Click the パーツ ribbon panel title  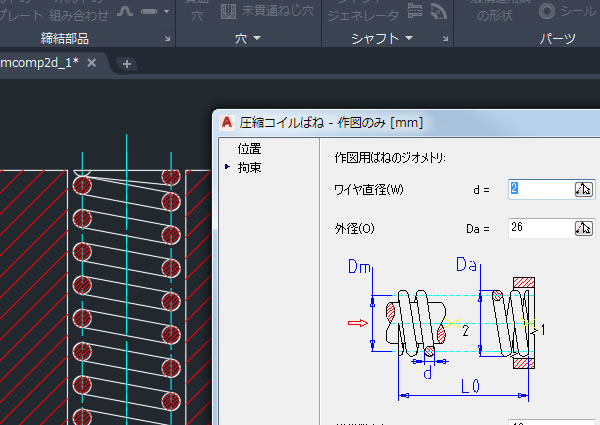coord(558,39)
